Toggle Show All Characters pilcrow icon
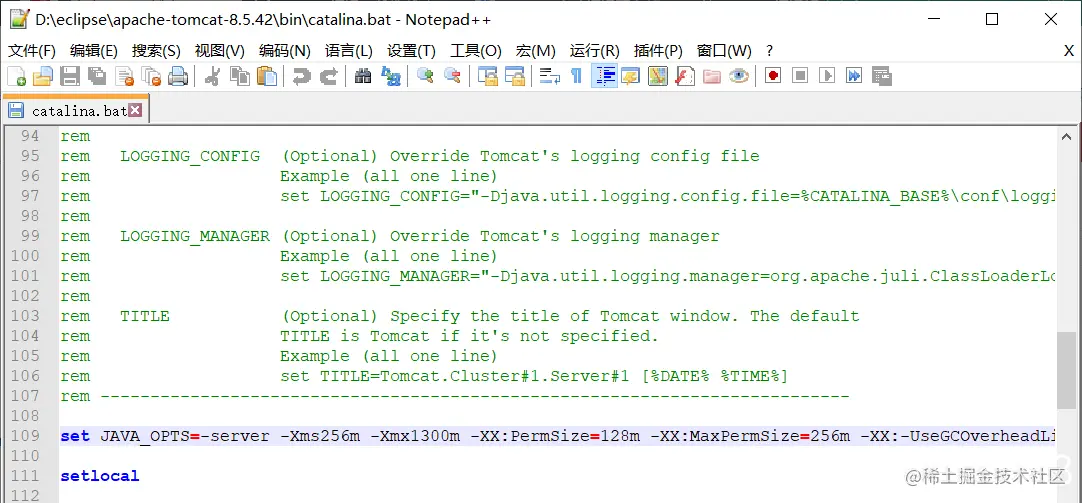1082x503 pixels. (576, 76)
